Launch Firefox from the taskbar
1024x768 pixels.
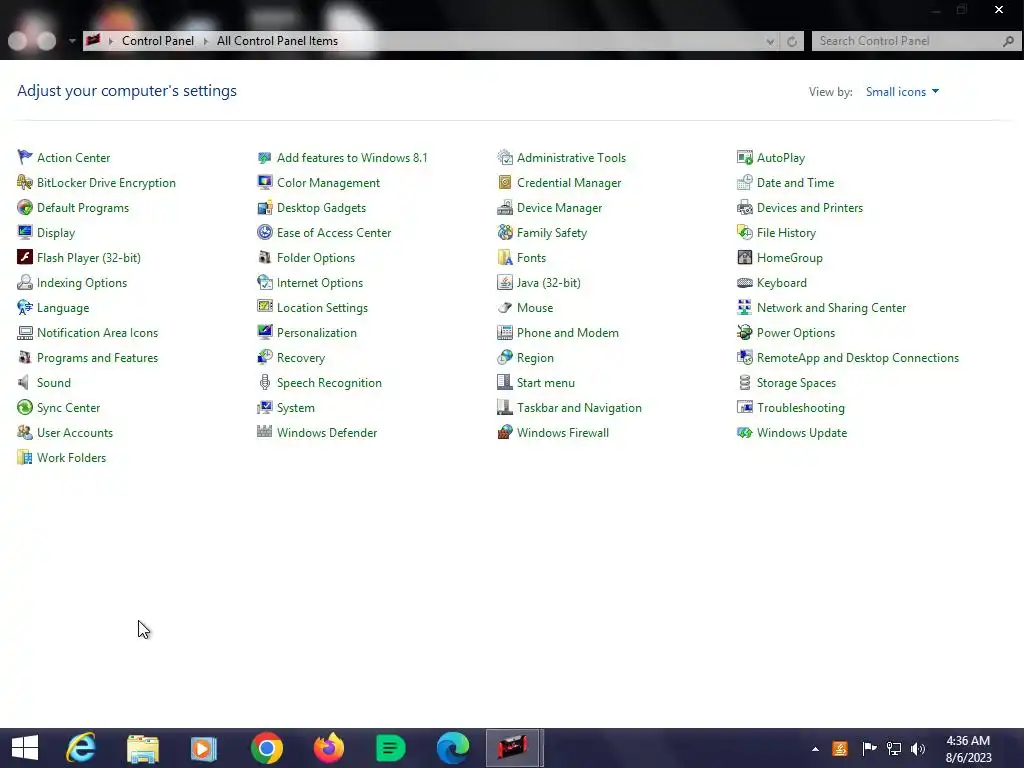[x=328, y=748]
